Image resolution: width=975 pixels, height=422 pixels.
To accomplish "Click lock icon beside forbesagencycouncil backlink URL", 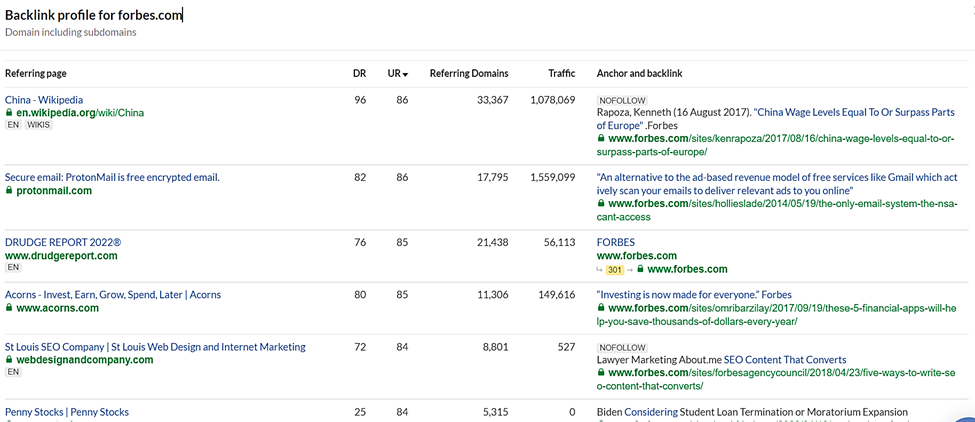I will pos(601,373).
